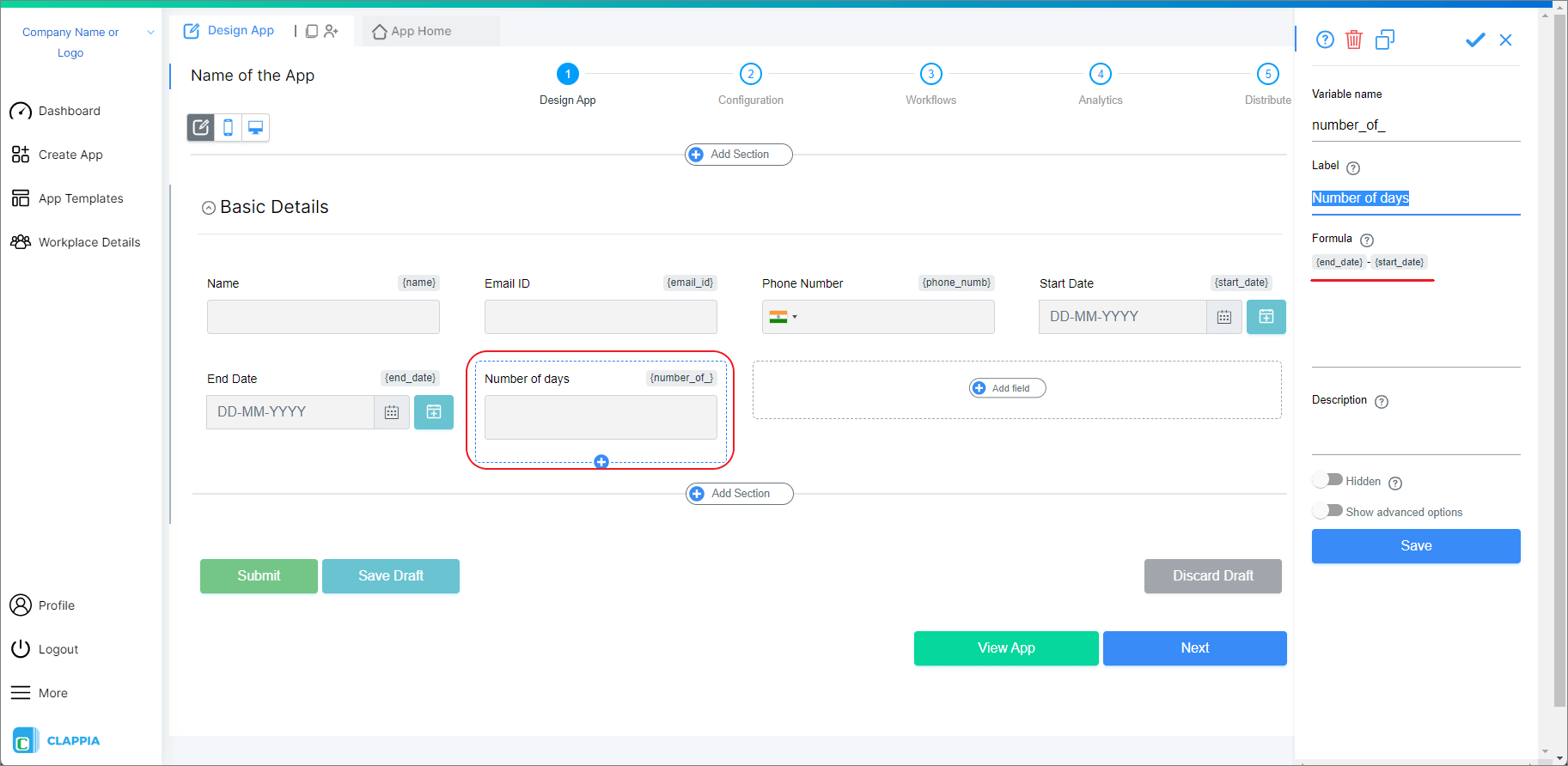Click the Description help question mark
Viewport: 1568px width, 766px height.
click(x=1382, y=402)
